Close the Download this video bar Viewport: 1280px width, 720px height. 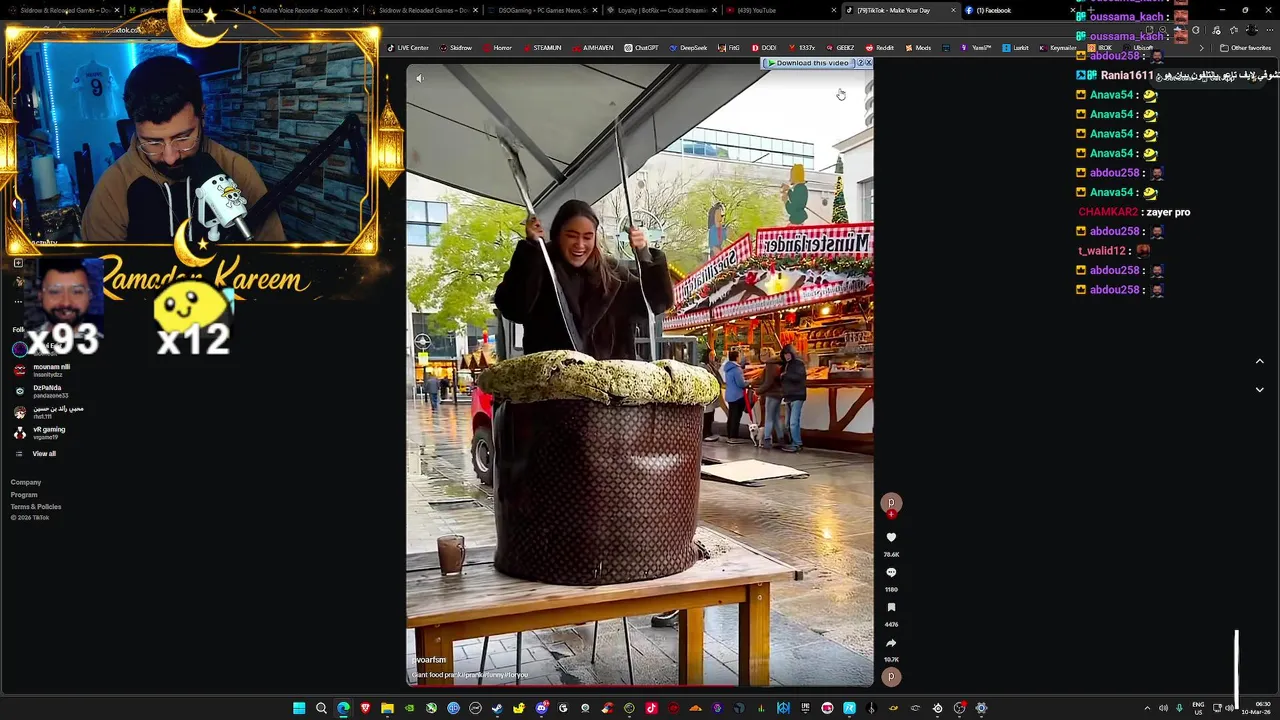click(x=868, y=63)
